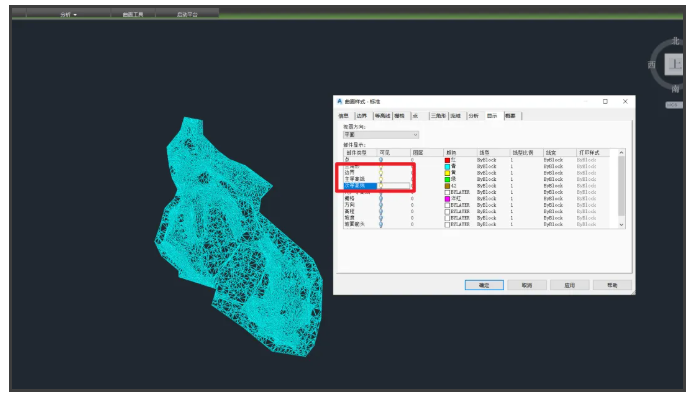
Task: Click the red color swatch in 点 row
Action: pyautogui.click(x=447, y=160)
